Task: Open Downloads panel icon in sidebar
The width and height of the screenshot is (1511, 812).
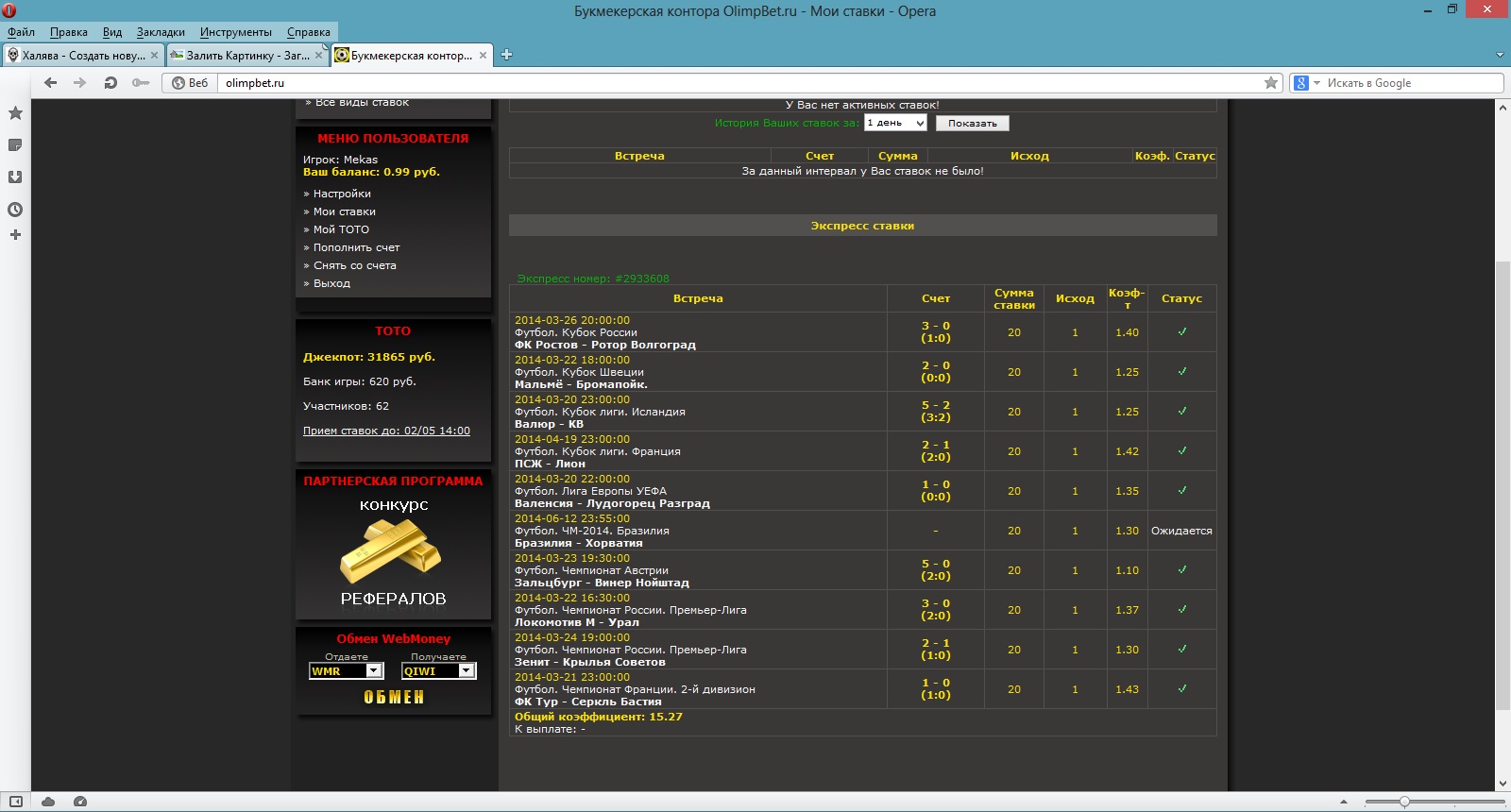Action: [15, 177]
